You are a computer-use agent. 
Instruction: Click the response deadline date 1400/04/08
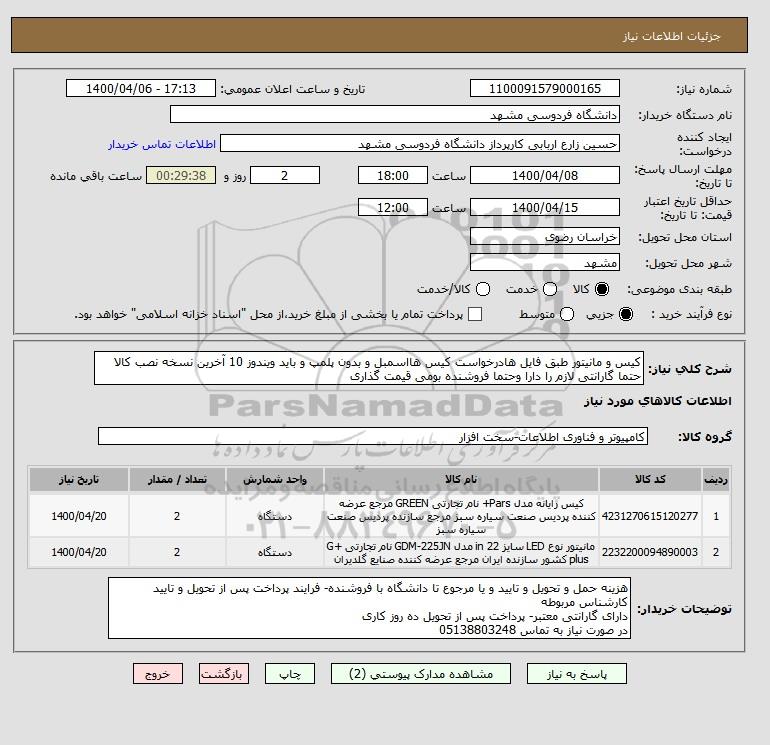pyautogui.click(x=545, y=175)
